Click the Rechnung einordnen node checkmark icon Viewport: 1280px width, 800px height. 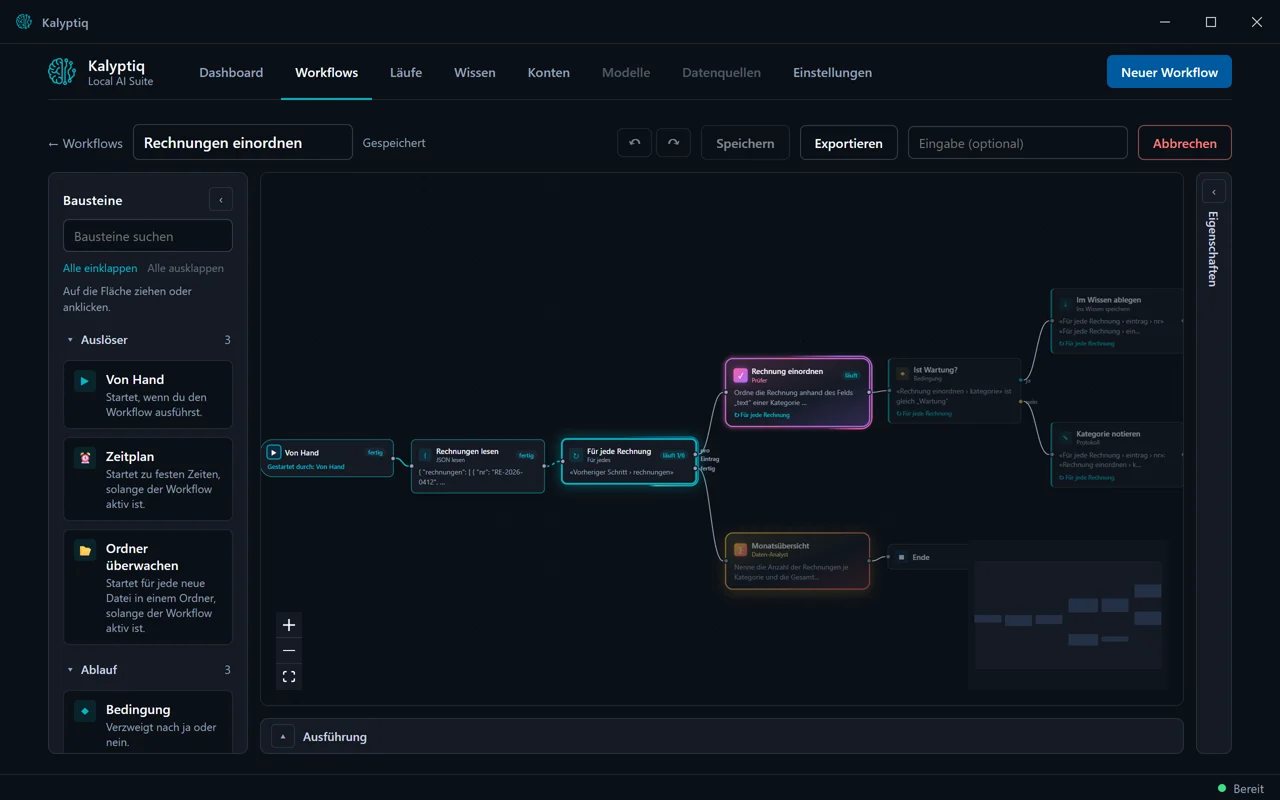[740, 376]
